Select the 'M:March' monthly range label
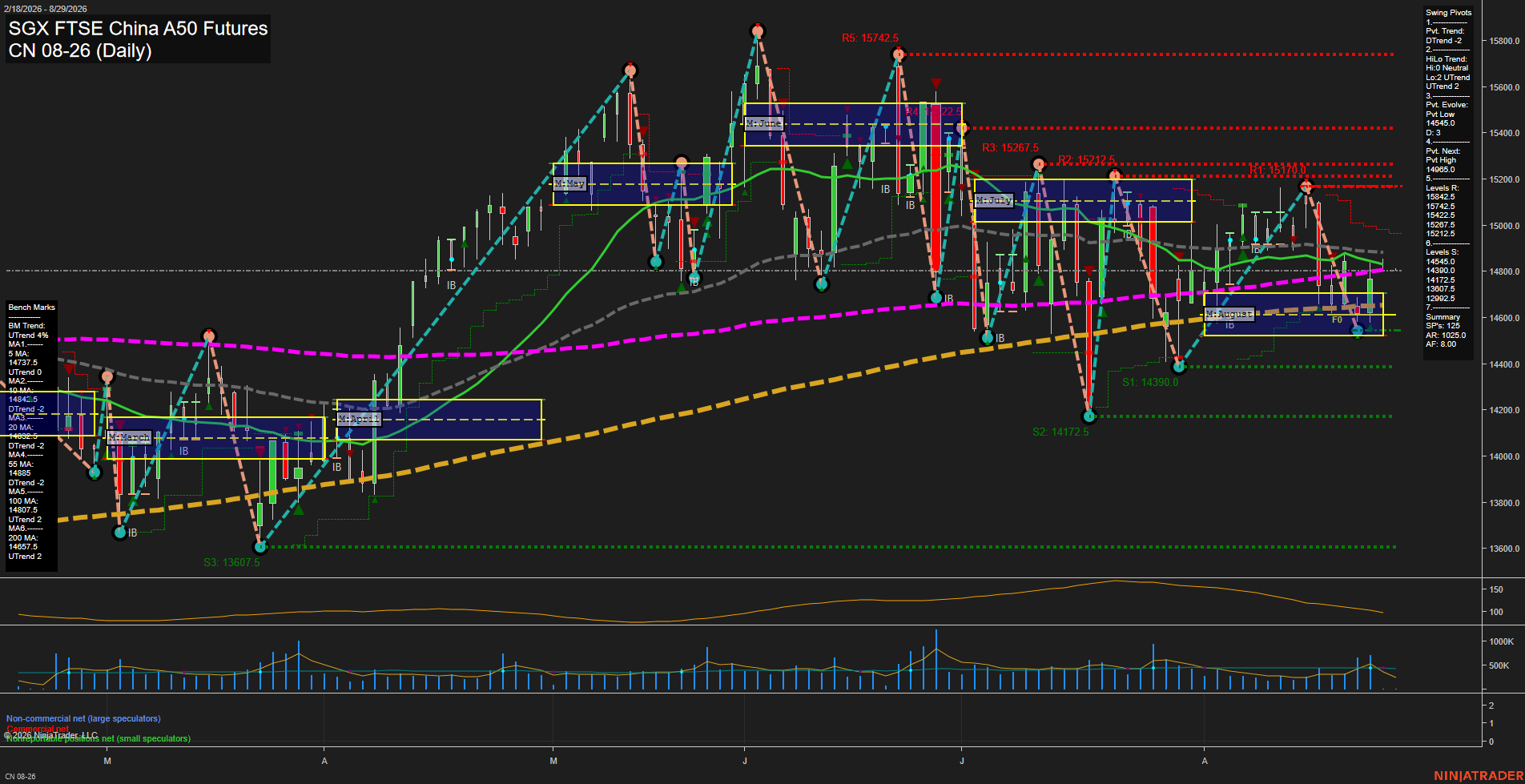The image size is (1525, 784). click(x=129, y=437)
